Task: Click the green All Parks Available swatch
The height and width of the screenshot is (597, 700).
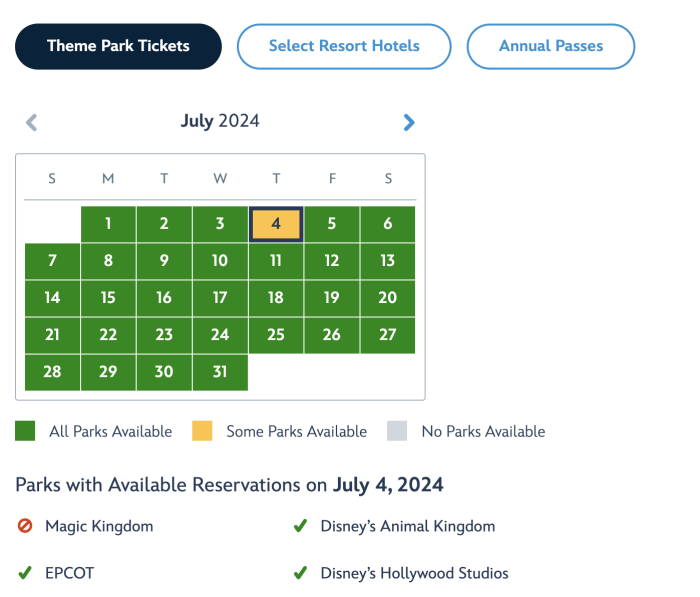Action: point(25,431)
